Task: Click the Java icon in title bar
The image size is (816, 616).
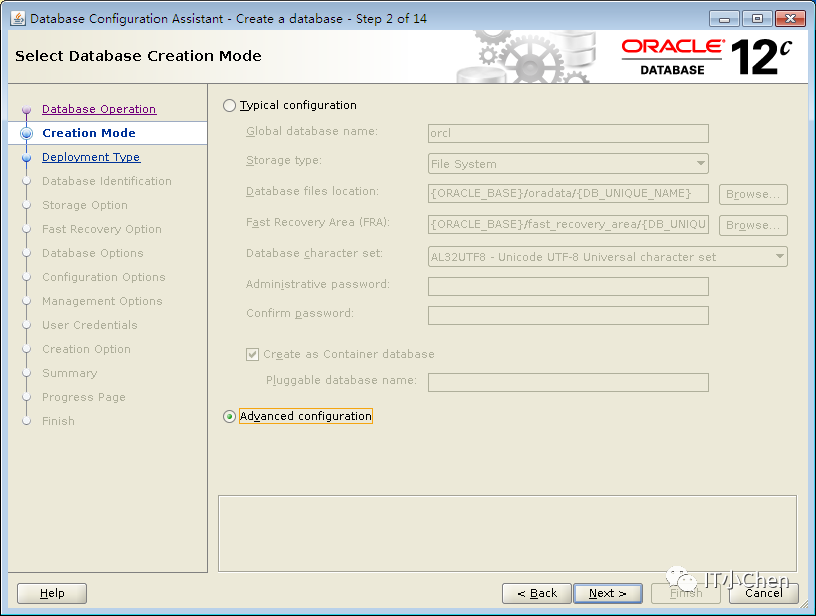Action: click(18, 19)
